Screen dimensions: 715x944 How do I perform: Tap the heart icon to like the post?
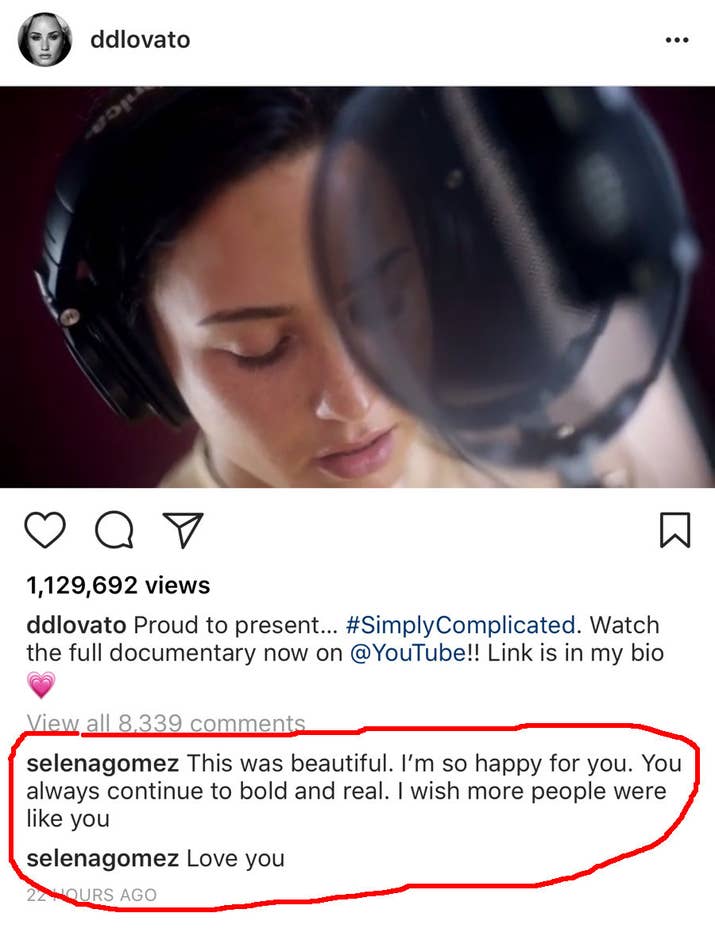tap(43, 530)
